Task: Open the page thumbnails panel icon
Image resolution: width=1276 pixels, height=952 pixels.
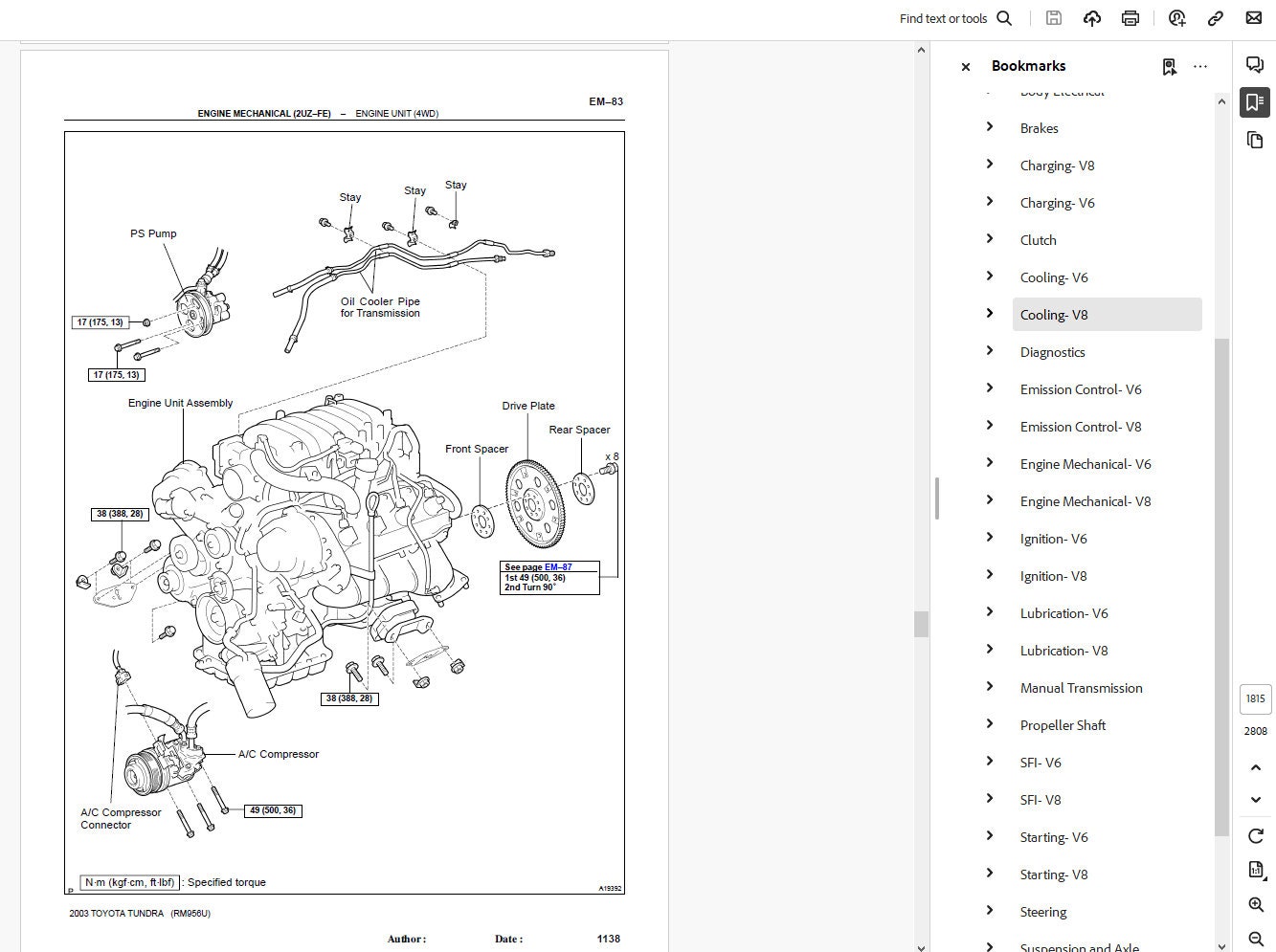Action: point(1255,140)
